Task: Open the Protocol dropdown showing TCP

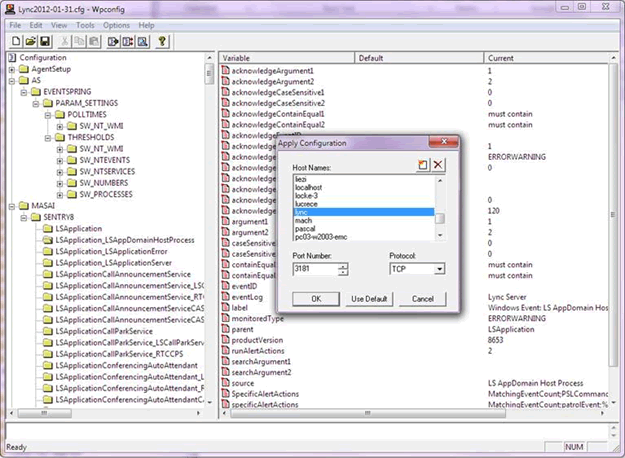Action: click(x=439, y=268)
